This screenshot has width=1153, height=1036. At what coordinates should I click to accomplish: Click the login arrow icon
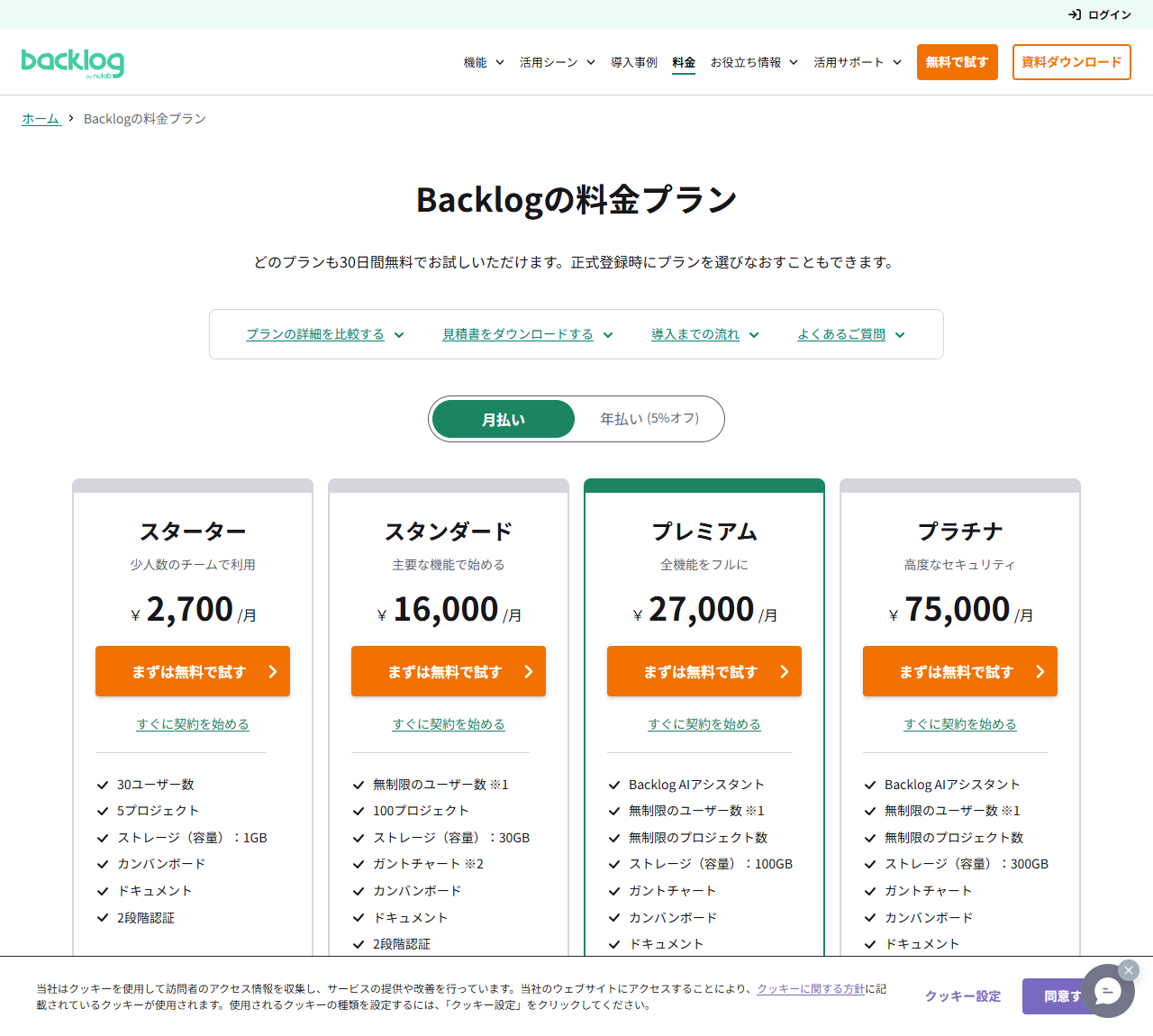[x=1075, y=14]
